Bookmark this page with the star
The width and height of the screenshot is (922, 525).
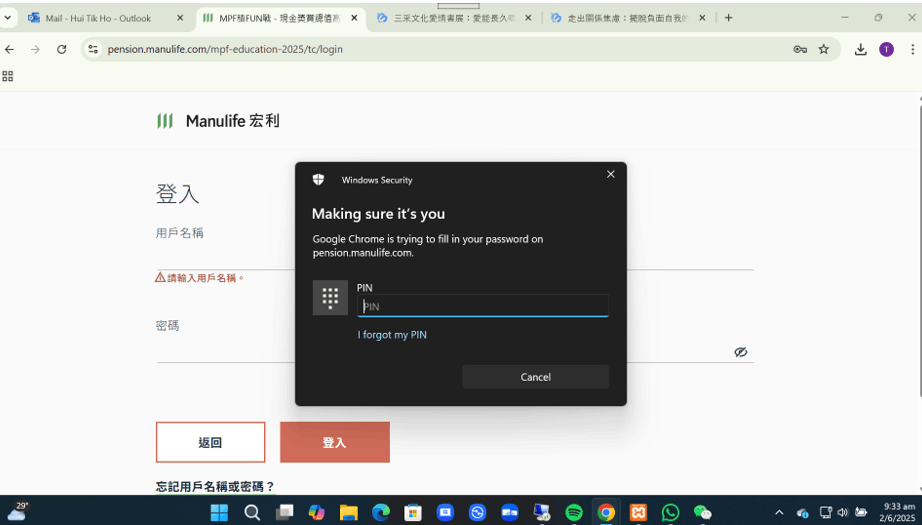coord(824,49)
